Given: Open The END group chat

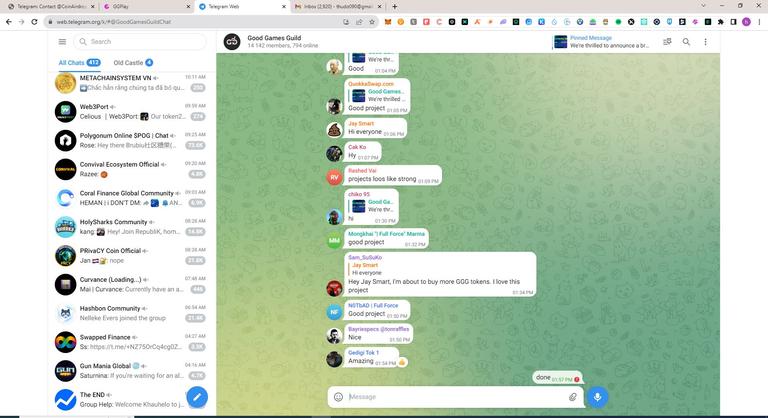Looking at the screenshot, I should 131,400.
